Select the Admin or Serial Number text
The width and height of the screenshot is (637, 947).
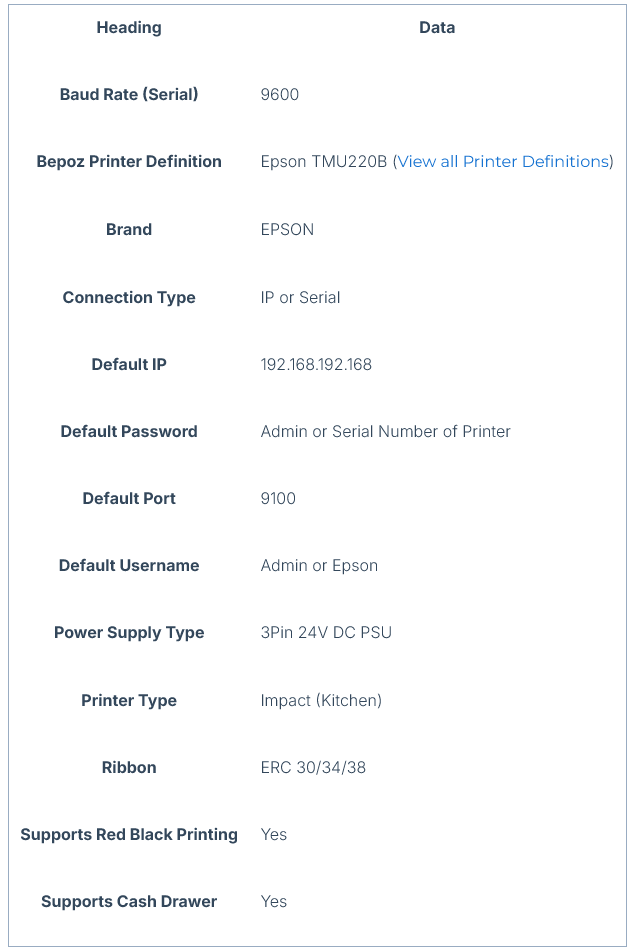(x=385, y=431)
